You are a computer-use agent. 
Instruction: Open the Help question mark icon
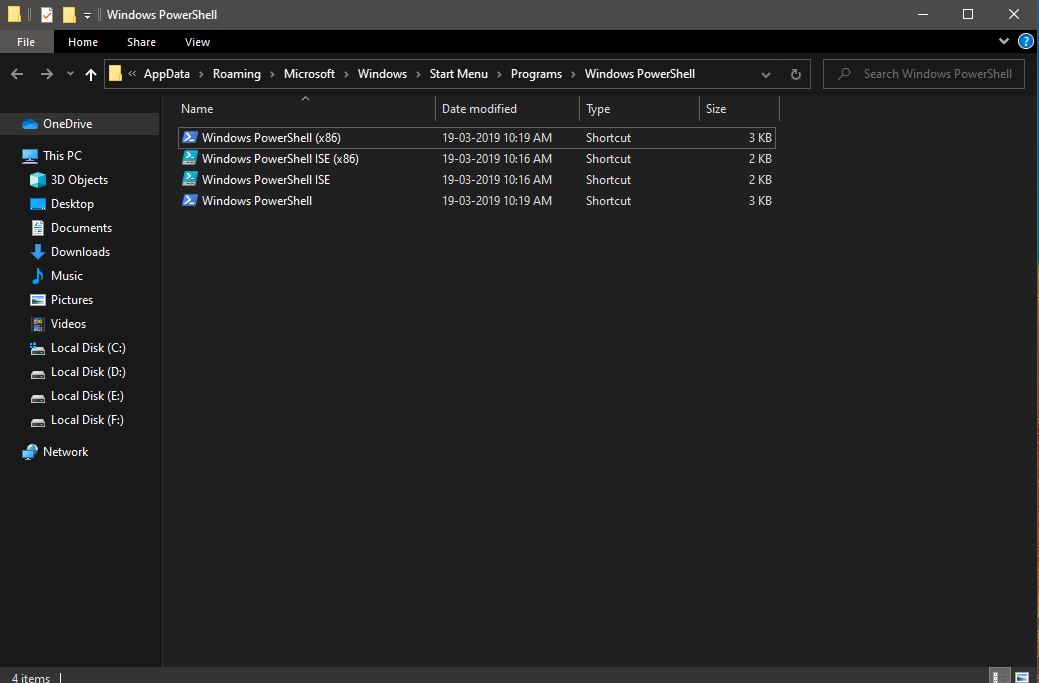[1025, 42]
